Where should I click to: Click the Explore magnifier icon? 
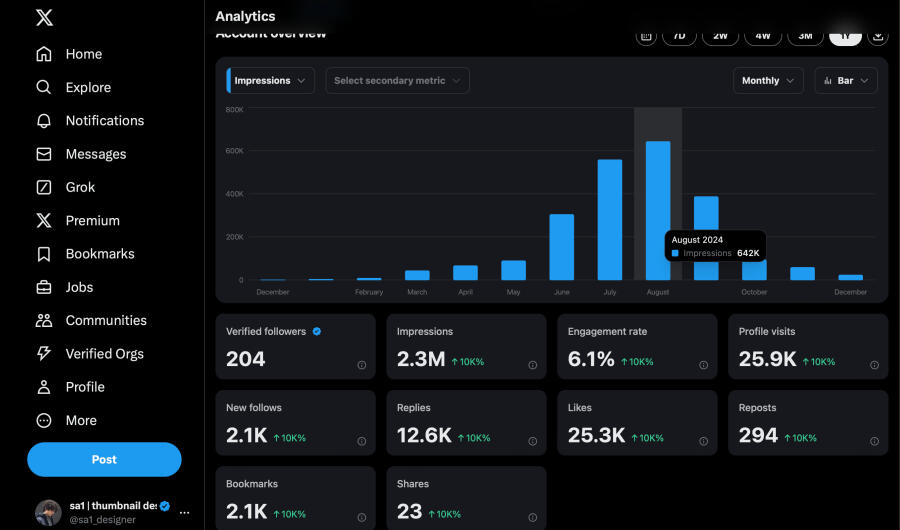(44, 87)
